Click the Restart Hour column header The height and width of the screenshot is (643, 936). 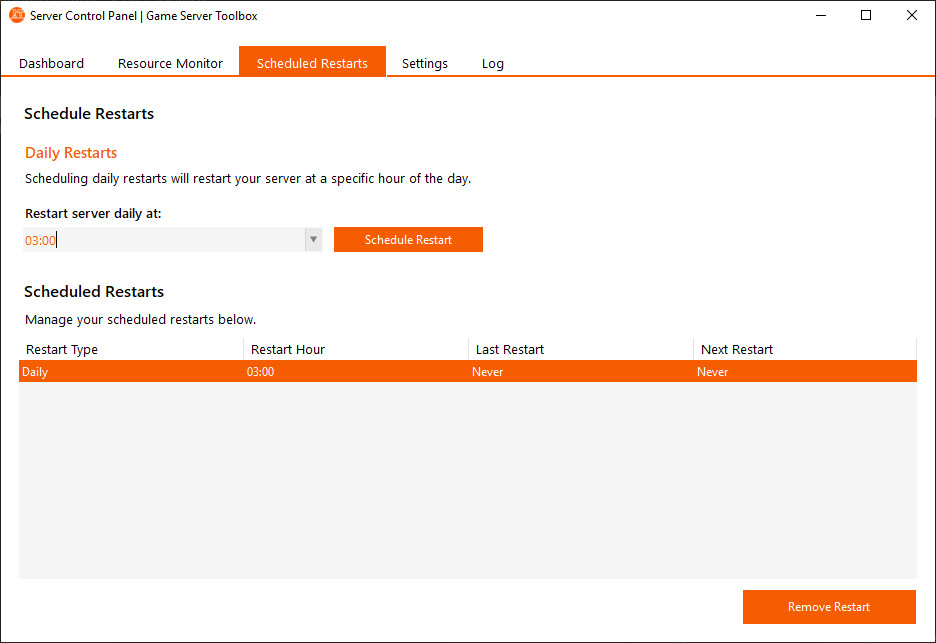pos(287,349)
